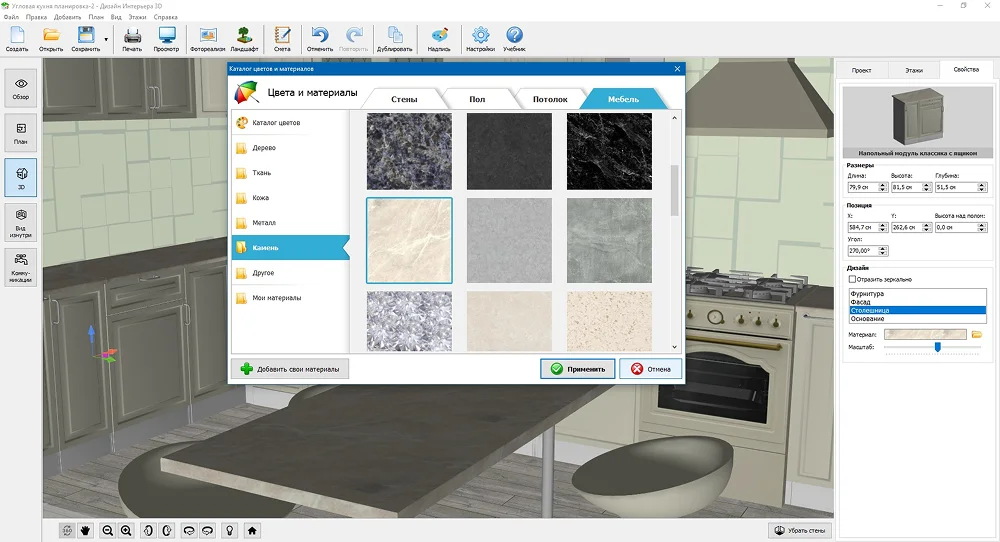Click the Фотореализм toolbar icon
1000x542 pixels.
[209, 39]
